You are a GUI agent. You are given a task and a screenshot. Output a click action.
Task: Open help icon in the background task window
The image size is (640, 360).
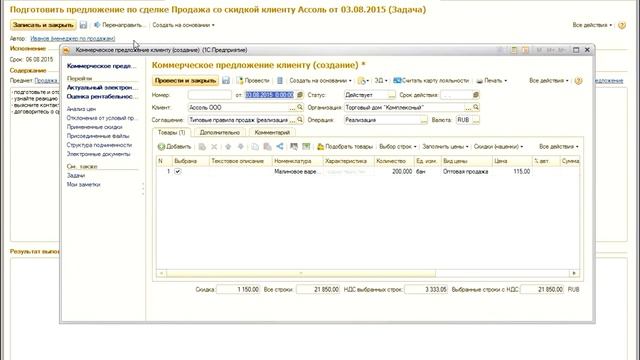pos(622,25)
